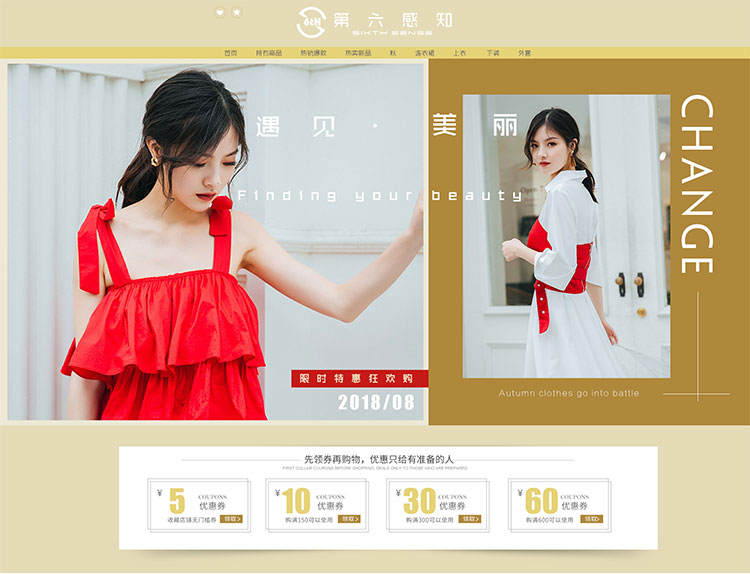Open the 连衣裙 dresses category
The height and width of the screenshot is (574, 750).
(424, 53)
